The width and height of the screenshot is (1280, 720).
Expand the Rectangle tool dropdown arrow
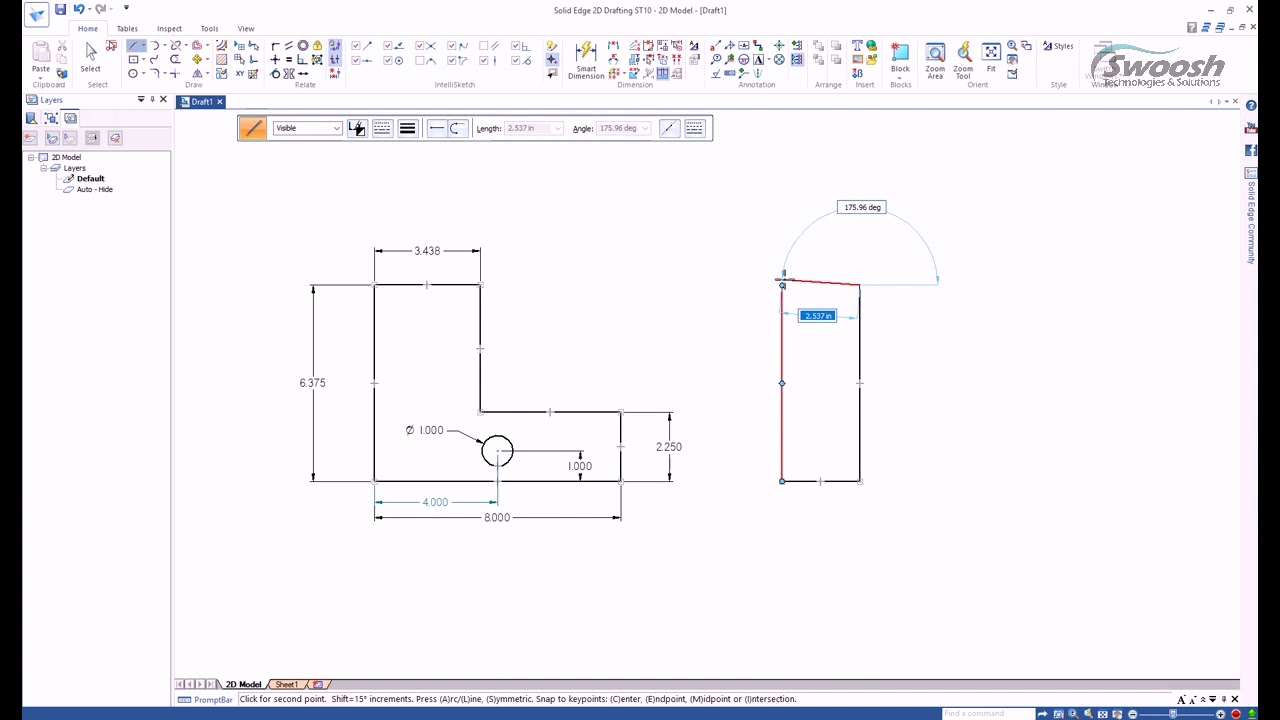144,60
